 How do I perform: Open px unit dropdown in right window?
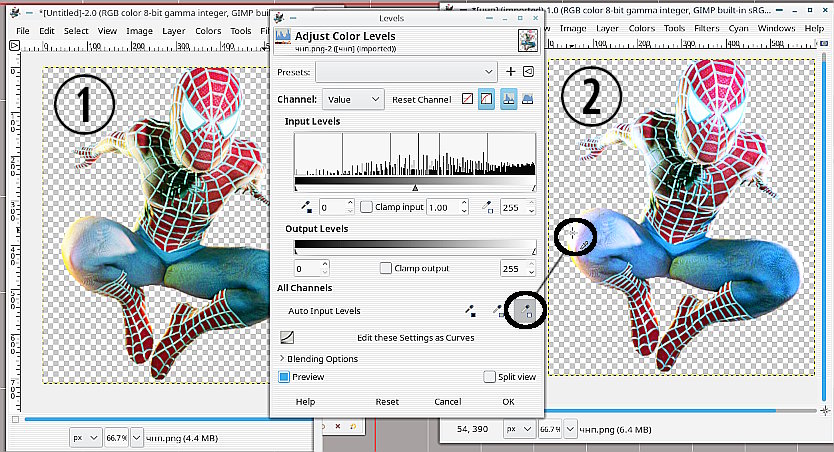point(519,429)
